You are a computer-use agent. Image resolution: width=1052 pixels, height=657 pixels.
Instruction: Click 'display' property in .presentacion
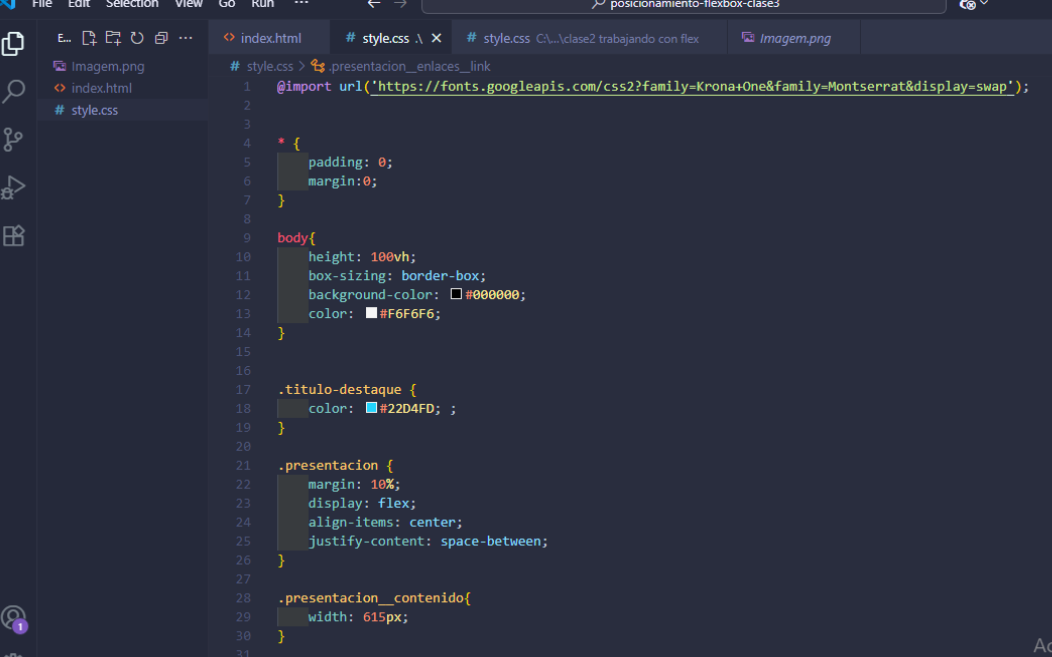click(335, 503)
